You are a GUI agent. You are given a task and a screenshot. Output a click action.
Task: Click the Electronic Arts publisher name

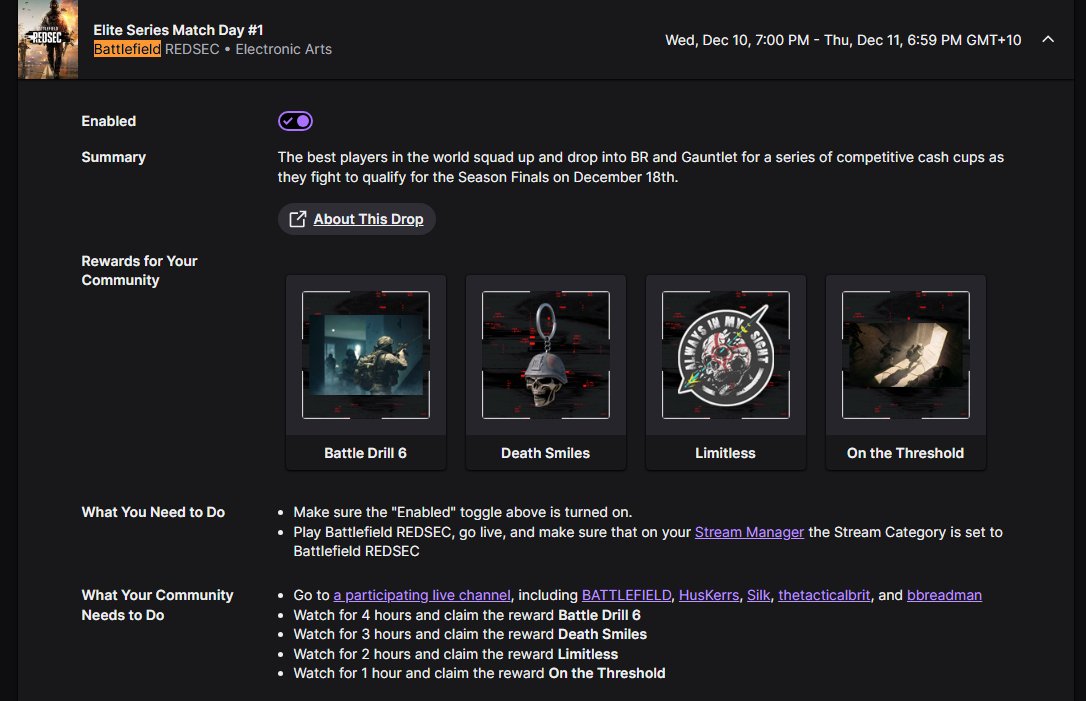point(283,49)
